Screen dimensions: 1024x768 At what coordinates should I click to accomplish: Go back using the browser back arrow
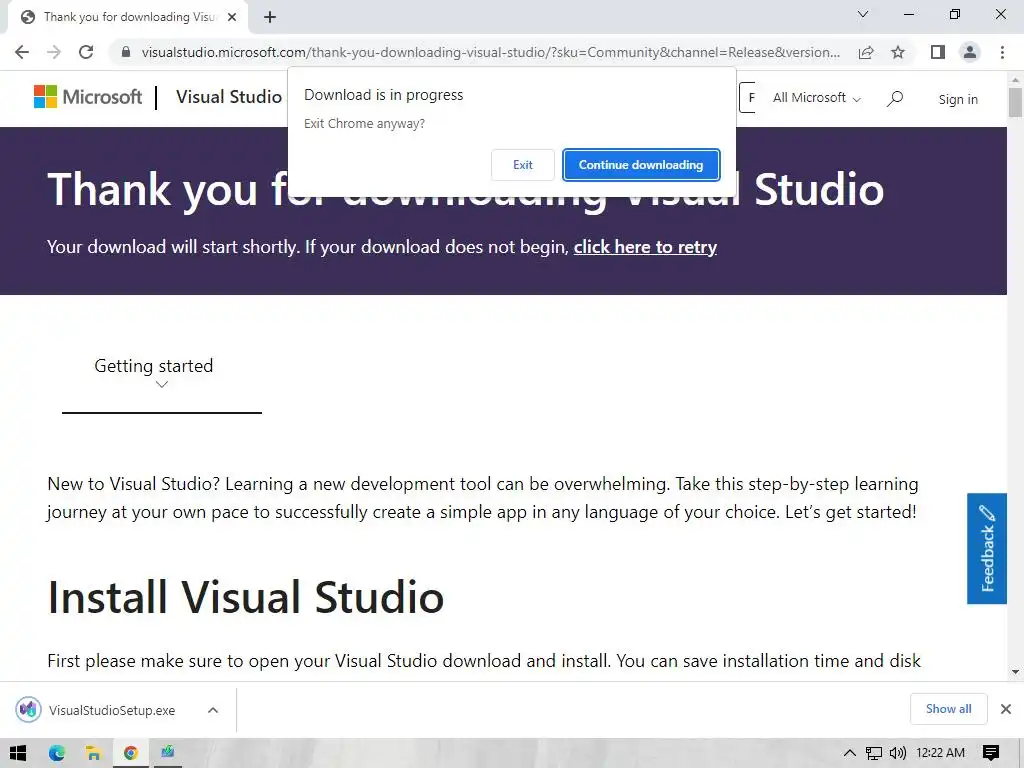coord(22,52)
